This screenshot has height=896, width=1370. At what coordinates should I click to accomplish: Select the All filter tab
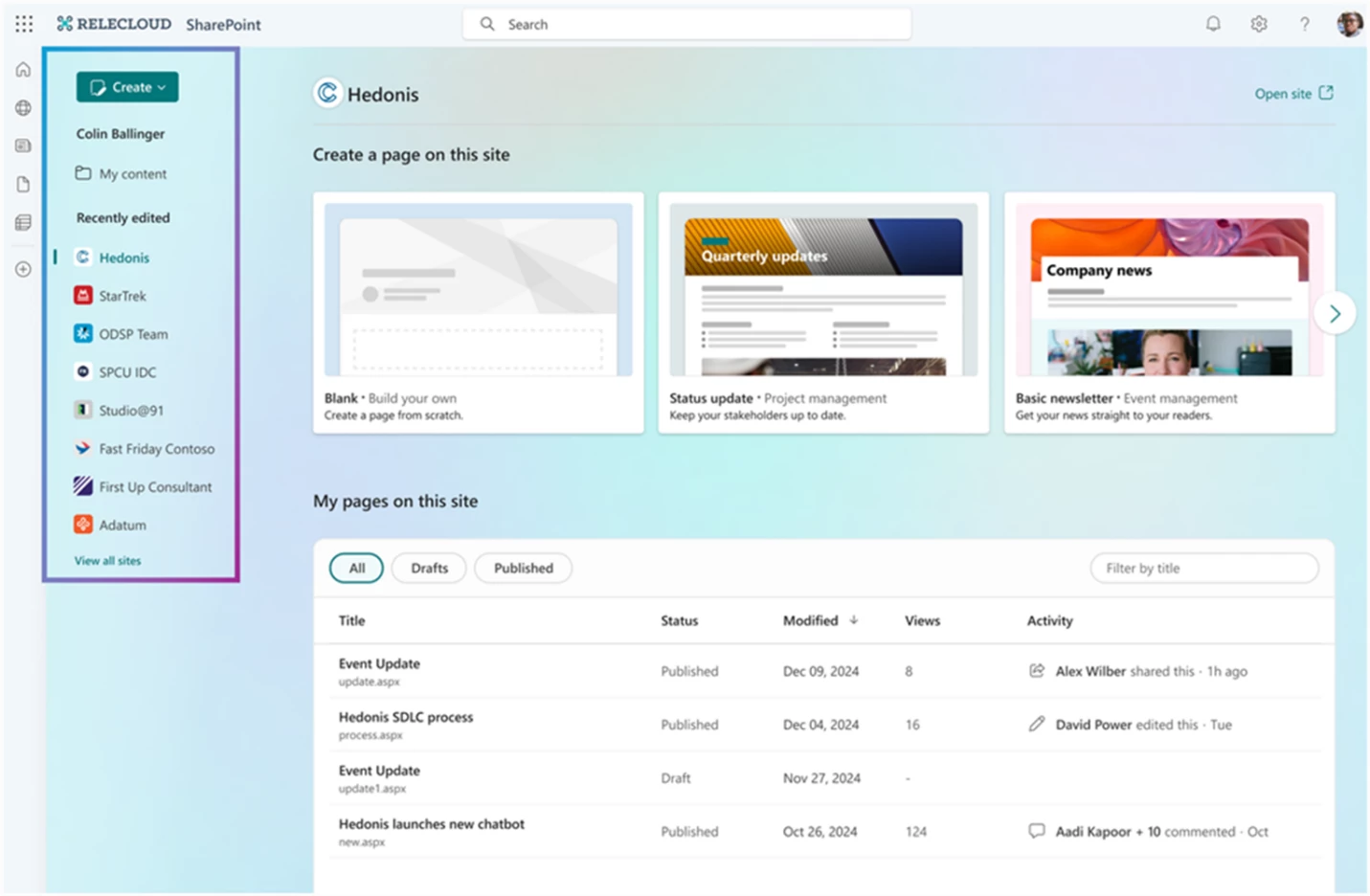[356, 568]
